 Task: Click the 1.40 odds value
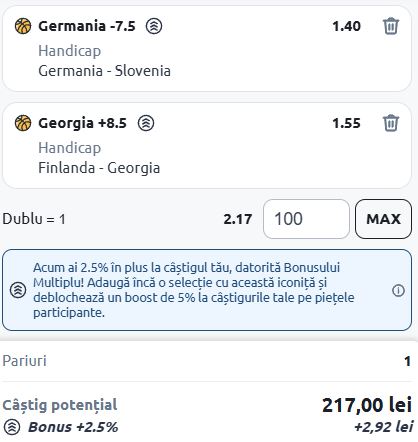346,26
